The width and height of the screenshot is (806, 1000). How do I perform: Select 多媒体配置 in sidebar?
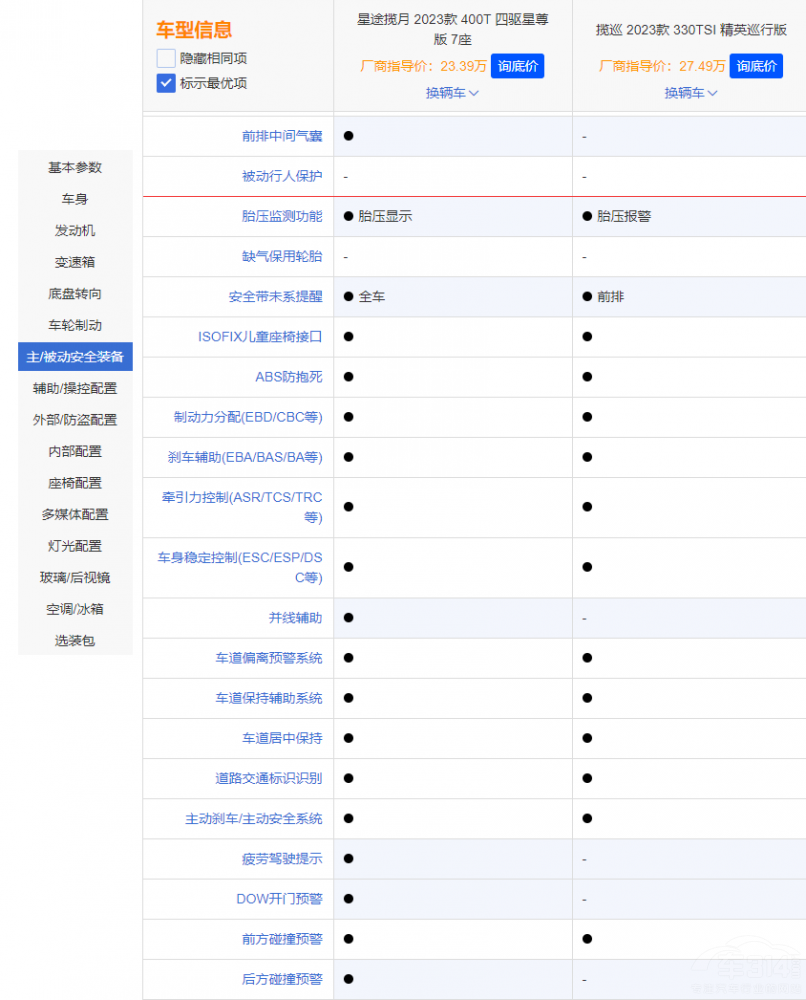point(75,514)
